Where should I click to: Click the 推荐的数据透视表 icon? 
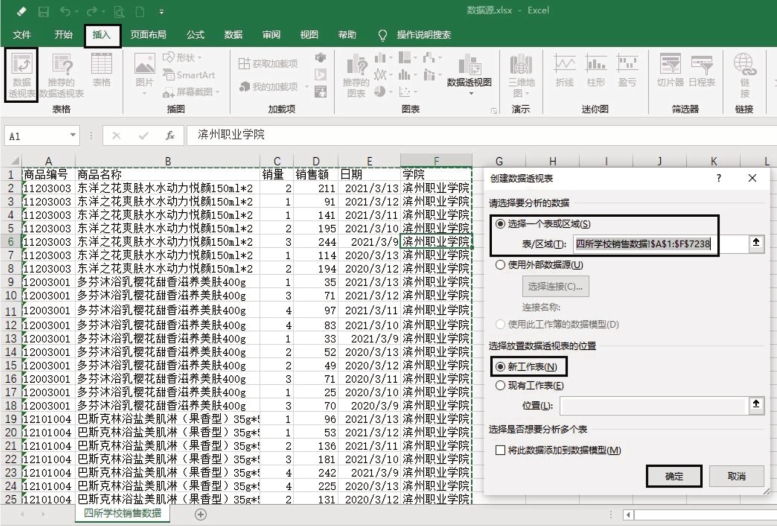click(x=61, y=74)
